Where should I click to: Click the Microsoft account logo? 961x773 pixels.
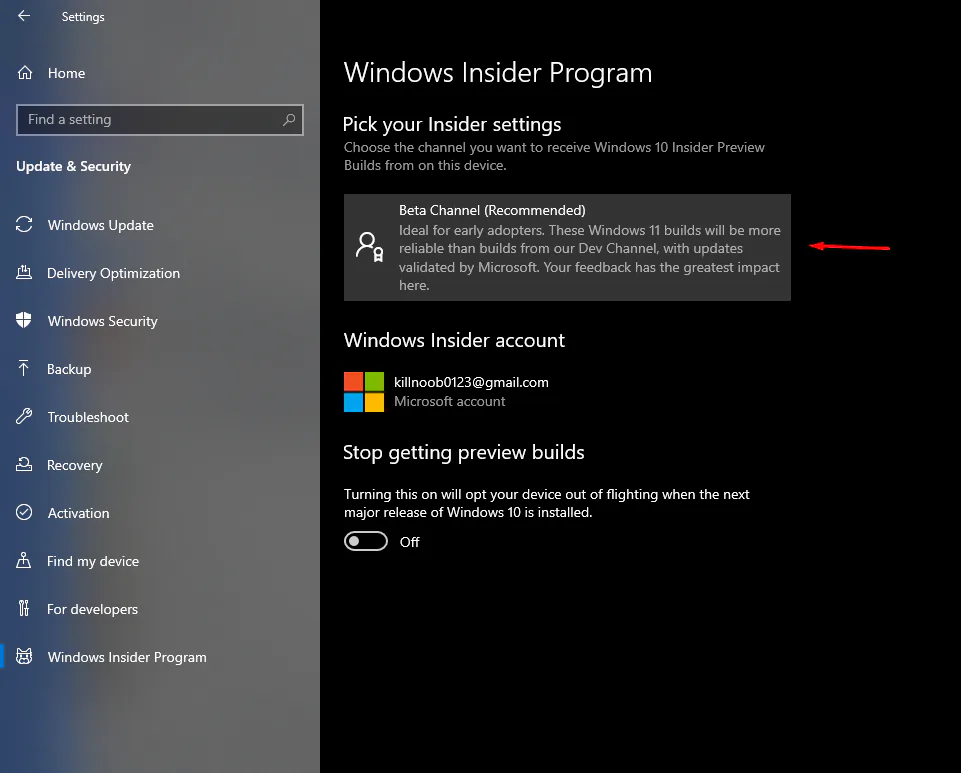pos(364,392)
